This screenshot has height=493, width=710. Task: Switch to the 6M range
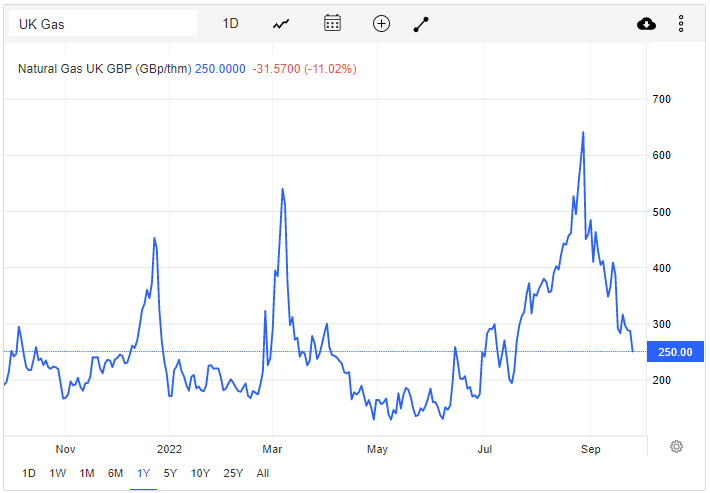(x=115, y=473)
